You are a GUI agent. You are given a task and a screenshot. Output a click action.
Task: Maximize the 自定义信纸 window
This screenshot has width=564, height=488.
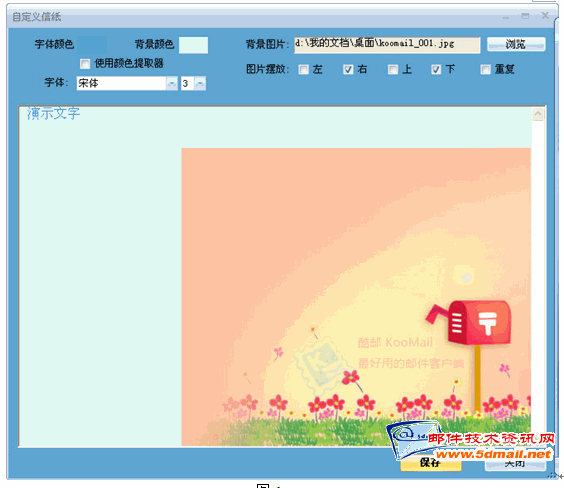526,16
